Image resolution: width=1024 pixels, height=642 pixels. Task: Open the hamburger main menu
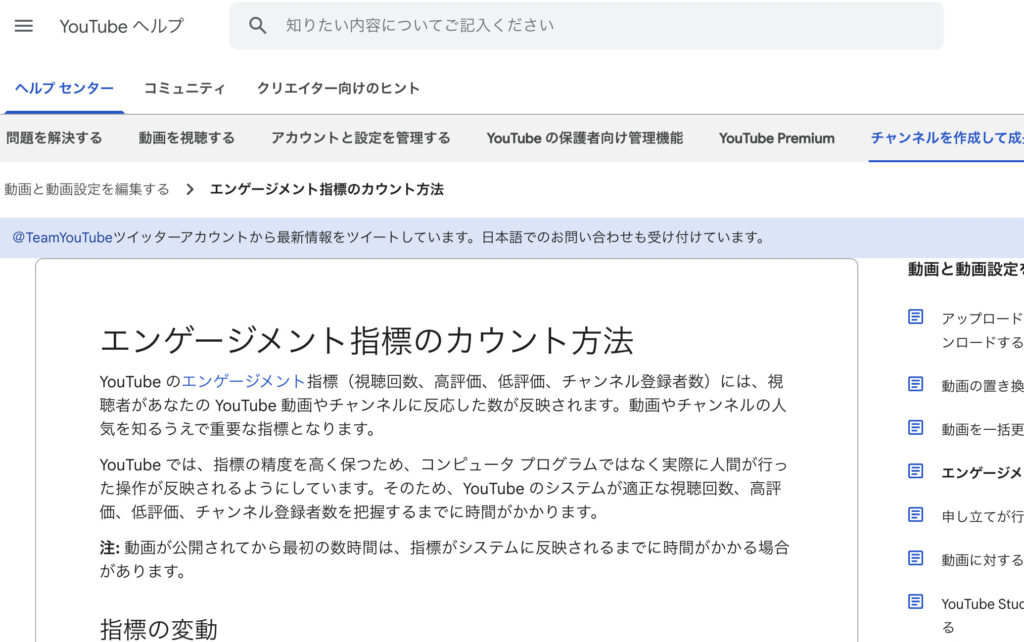(24, 26)
